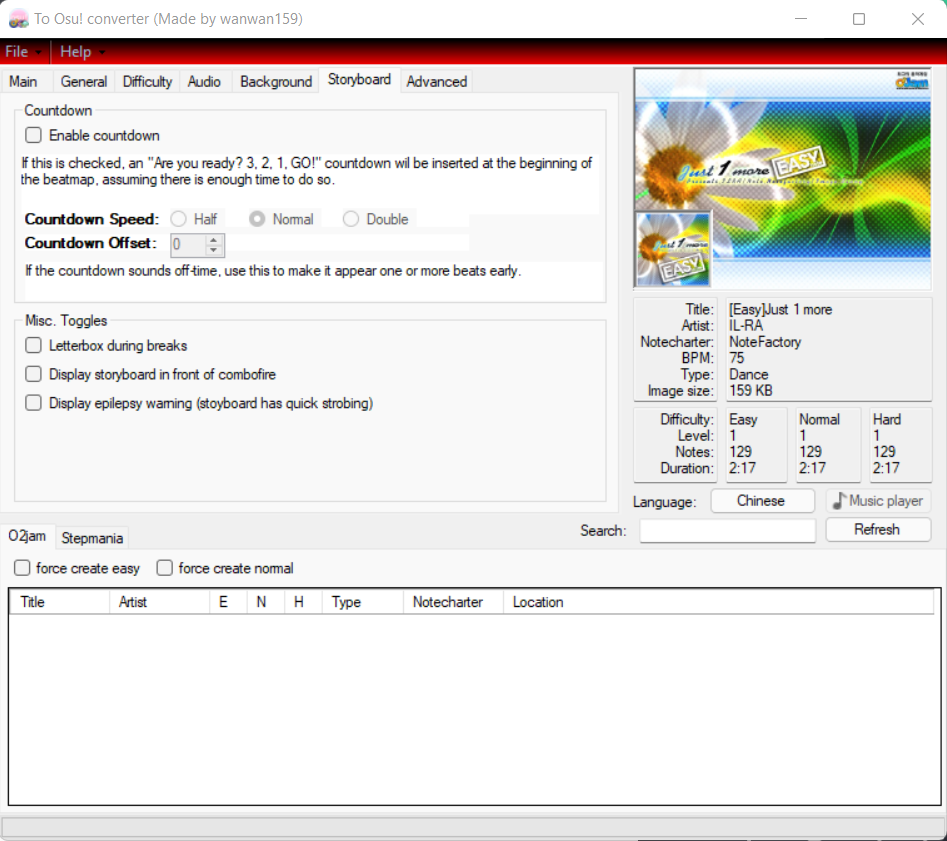Click the H column header
The height and width of the screenshot is (841, 947).
coord(303,602)
